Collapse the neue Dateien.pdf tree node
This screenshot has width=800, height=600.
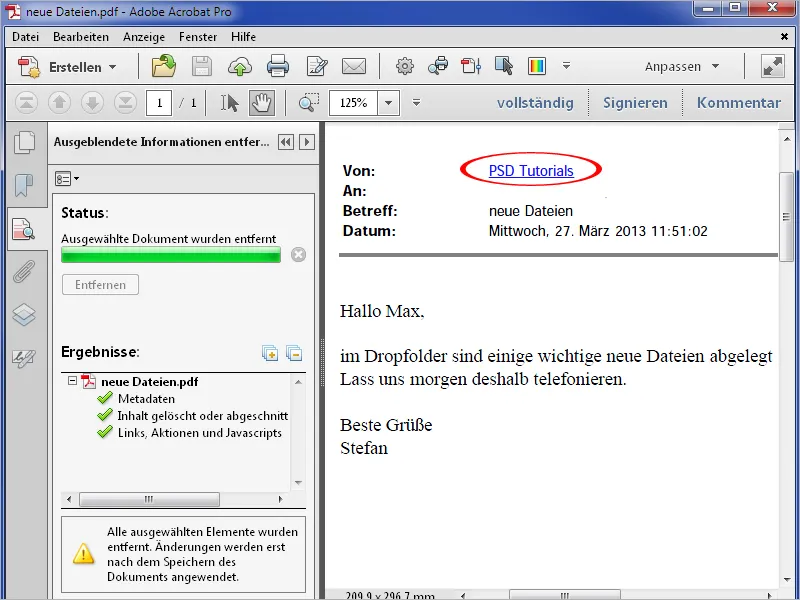72,381
